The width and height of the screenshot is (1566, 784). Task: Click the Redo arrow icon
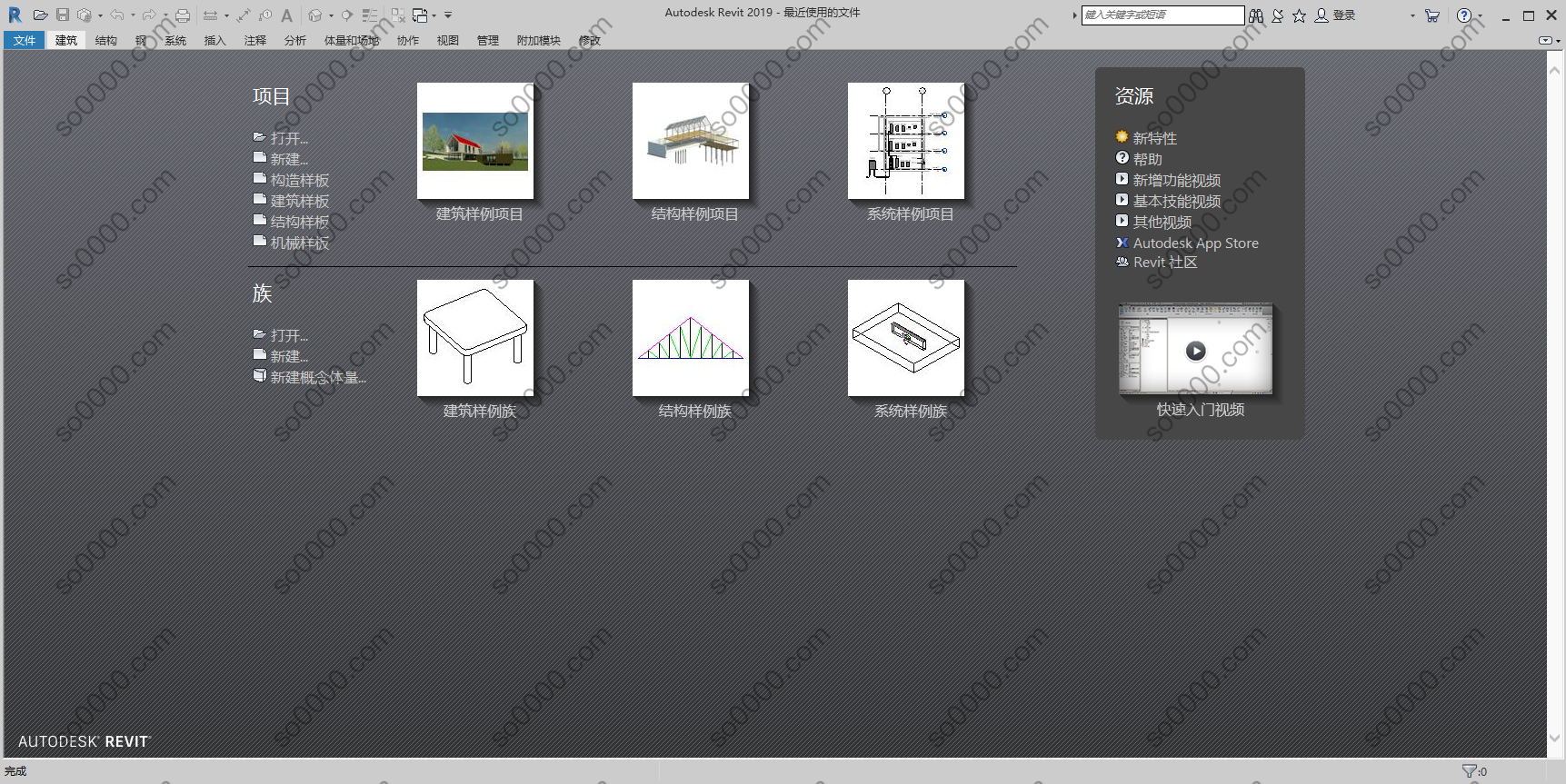coord(149,15)
